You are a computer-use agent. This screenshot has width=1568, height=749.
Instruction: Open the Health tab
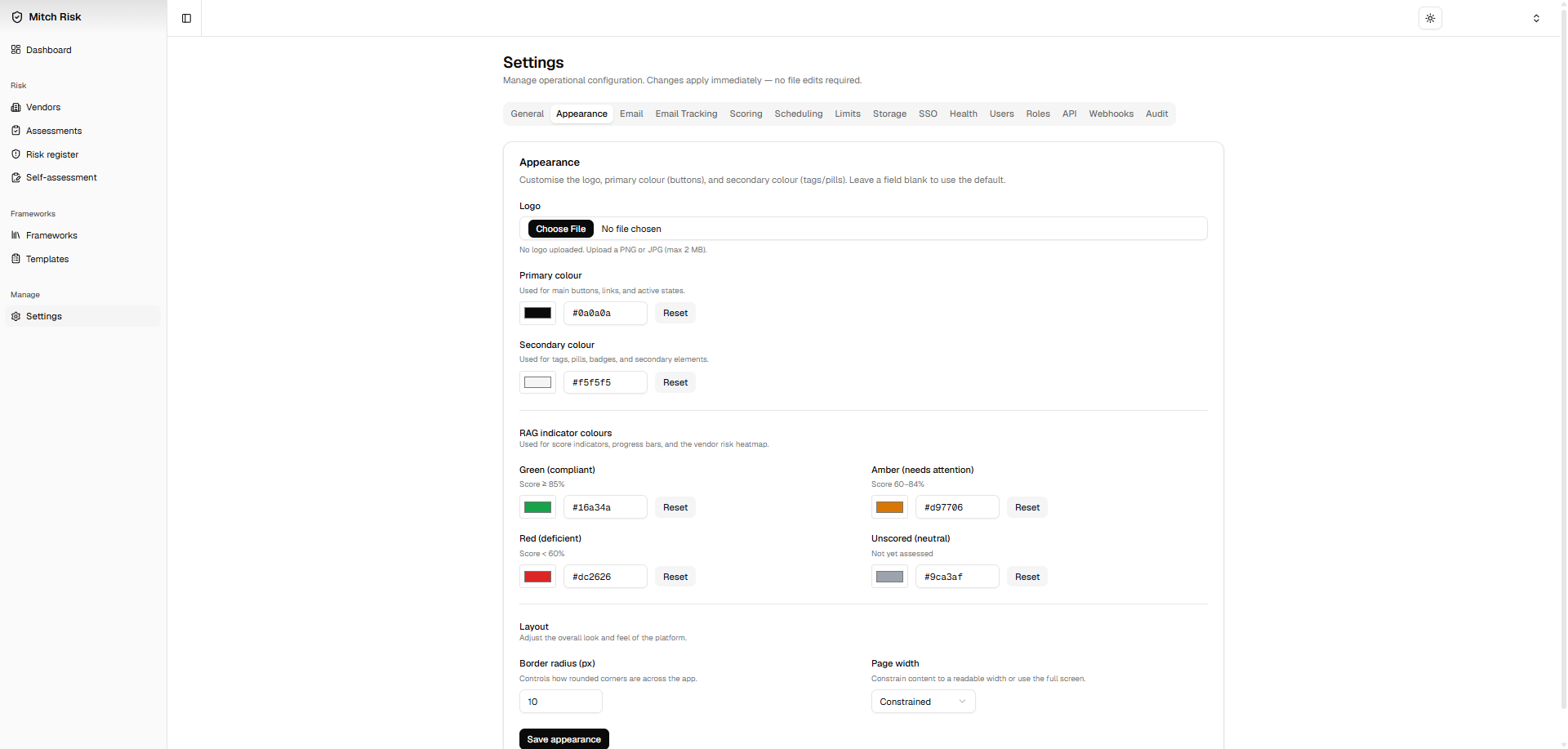tap(964, 114)
